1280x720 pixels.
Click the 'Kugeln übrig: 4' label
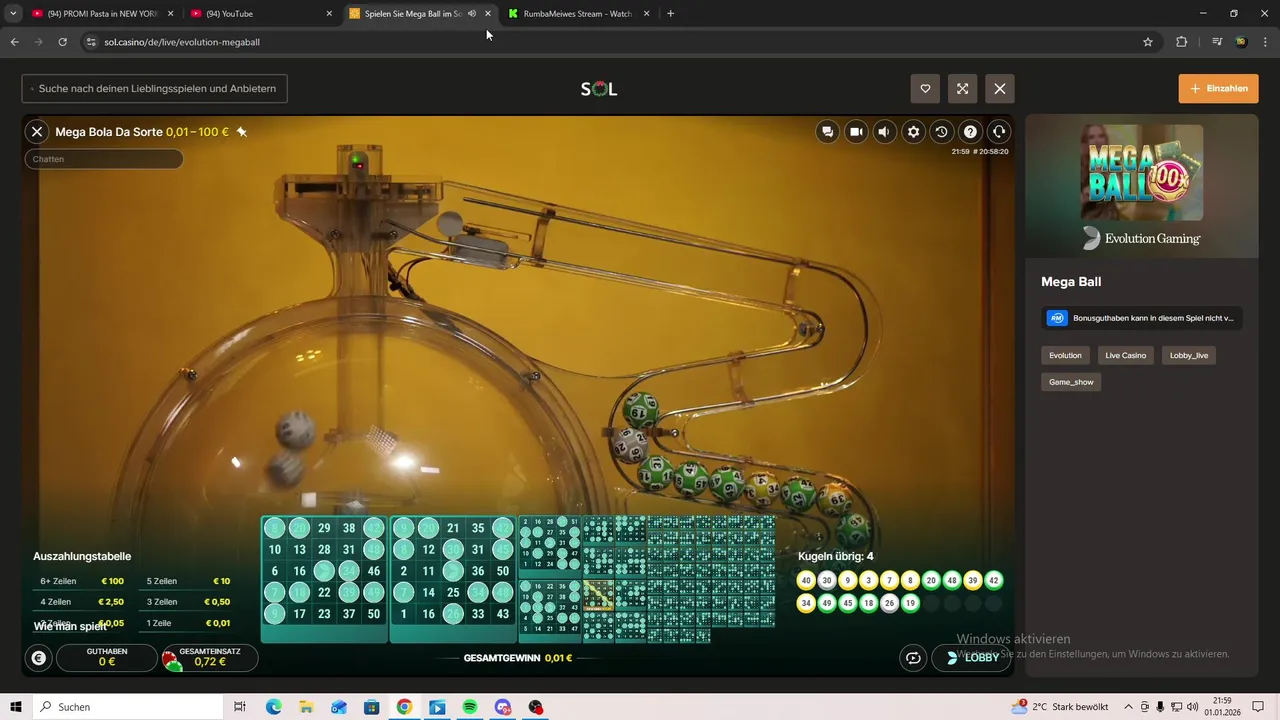click(x=836, y=556)
